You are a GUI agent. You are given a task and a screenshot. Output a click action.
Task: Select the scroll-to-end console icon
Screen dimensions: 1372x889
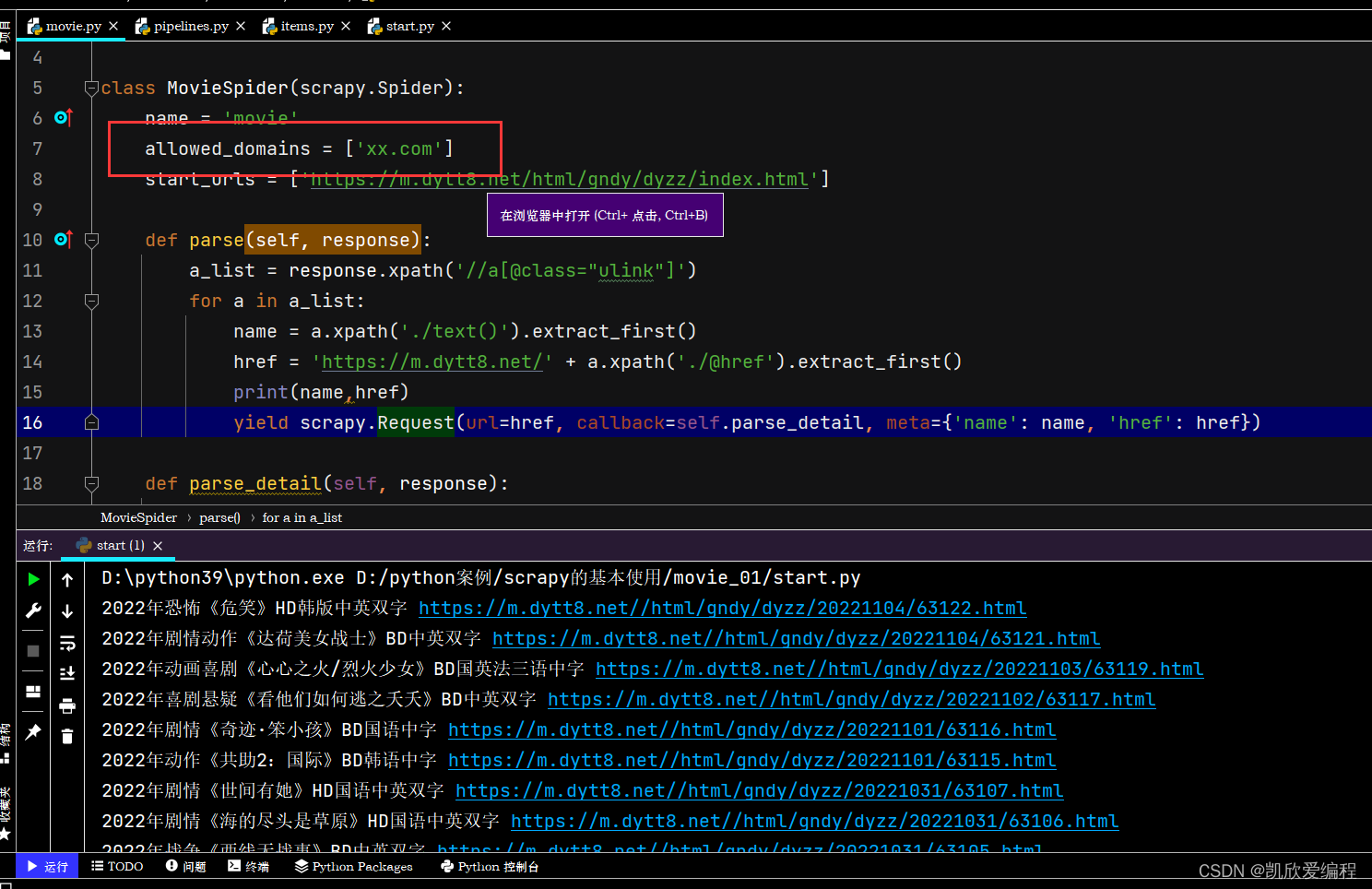67,672
